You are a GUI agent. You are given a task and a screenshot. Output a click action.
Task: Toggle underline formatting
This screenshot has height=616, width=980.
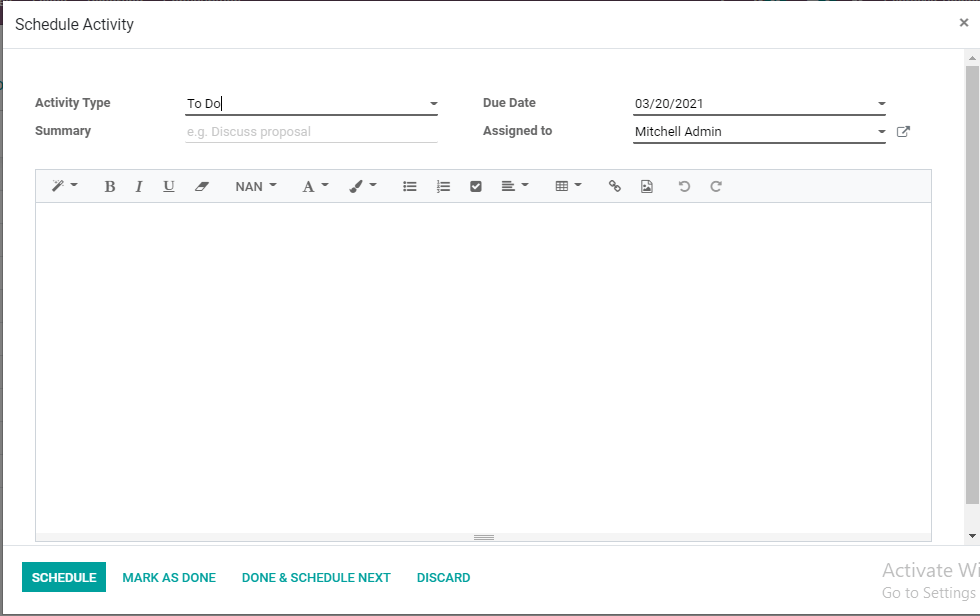point(168,186)
